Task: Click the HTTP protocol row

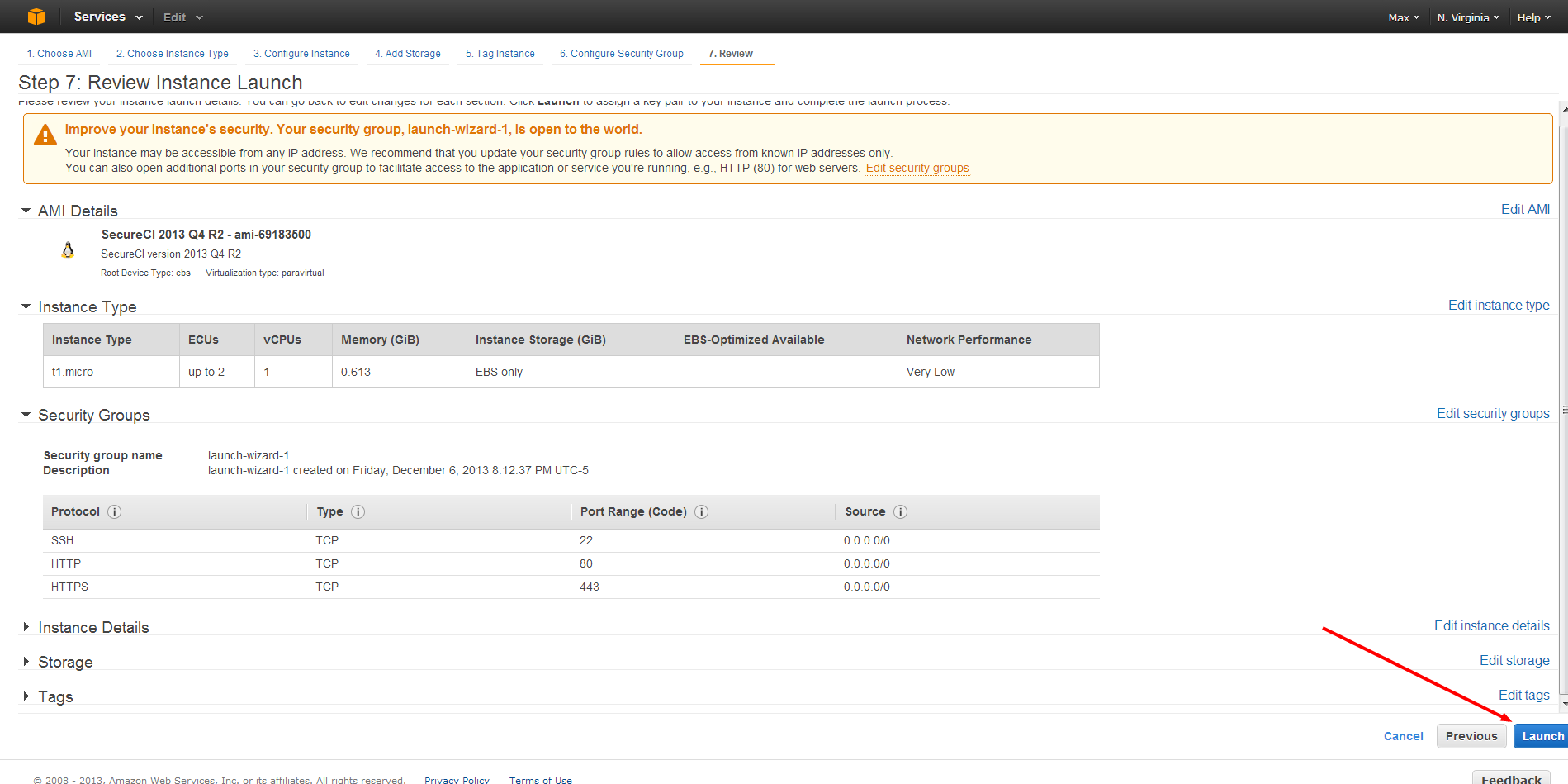Action: click(571, 564)
